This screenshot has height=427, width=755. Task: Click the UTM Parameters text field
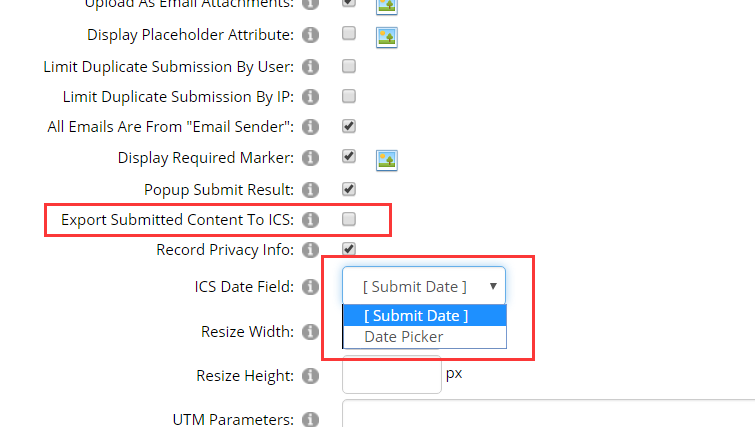548,413
